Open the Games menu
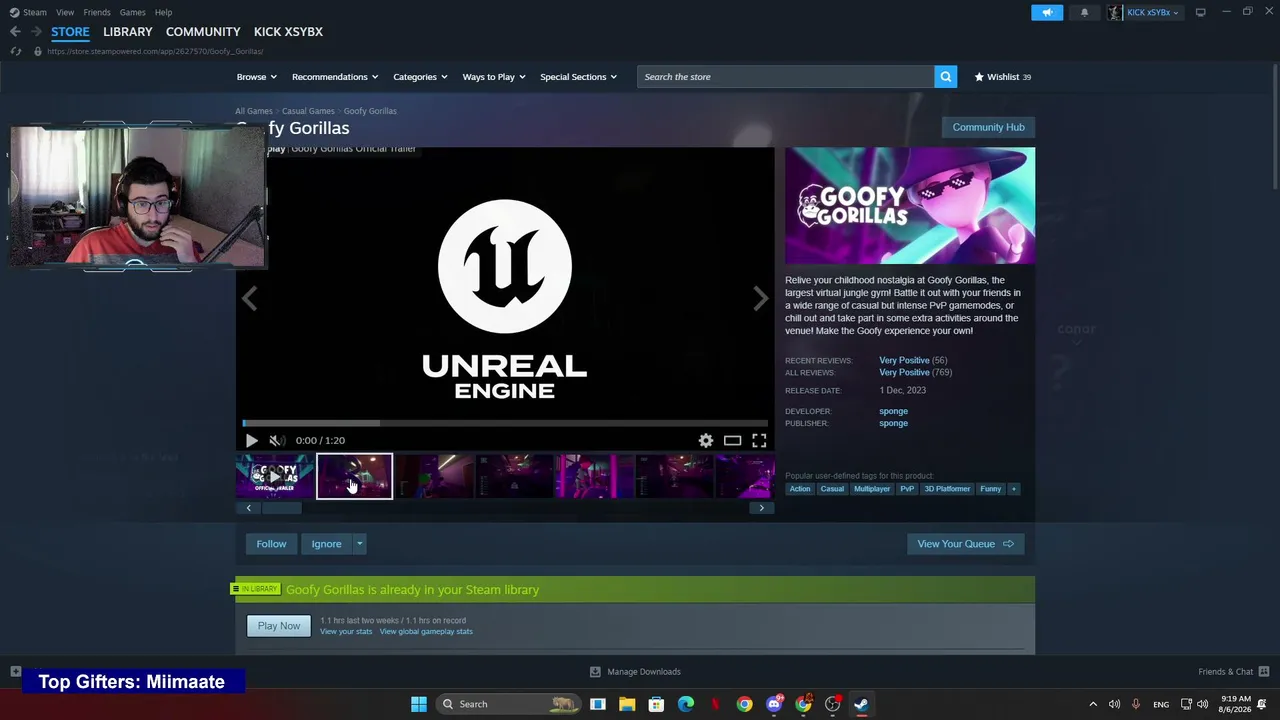The width and height of the screenshot is (1280, 720). tap(132, 12)
